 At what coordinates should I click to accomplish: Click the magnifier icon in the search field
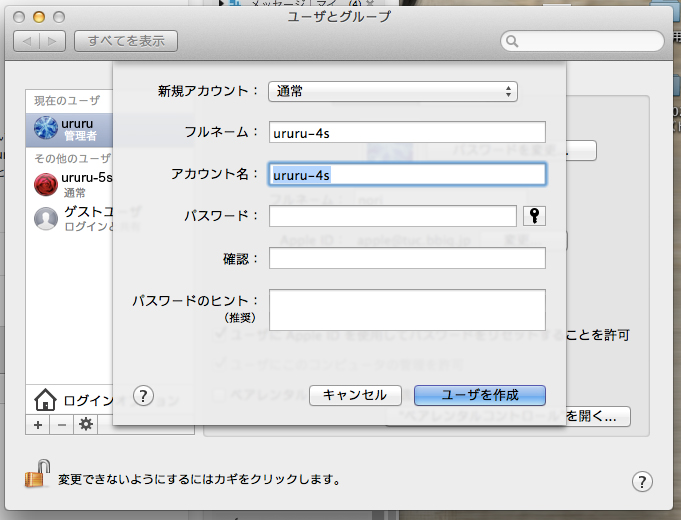pos(512,41)
